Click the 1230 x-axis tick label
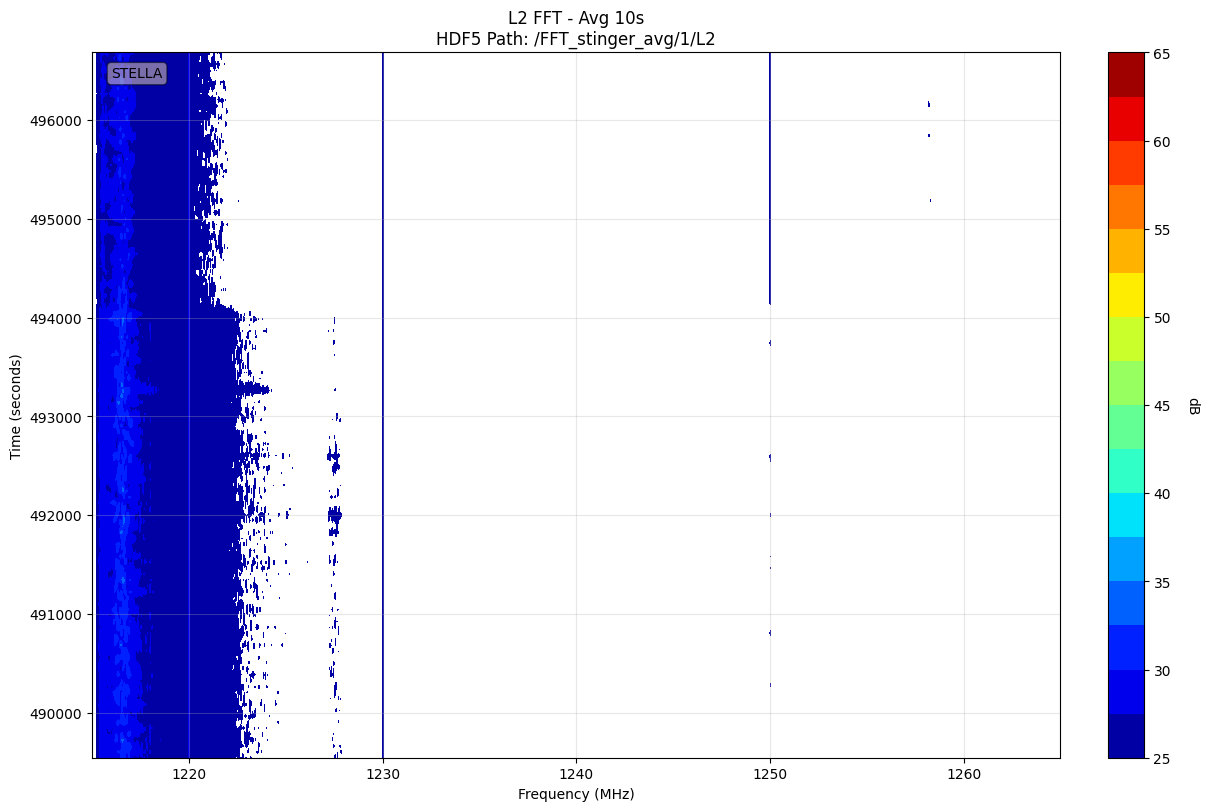This screenshot has height=811, width=1208. [x=382, y=772]
